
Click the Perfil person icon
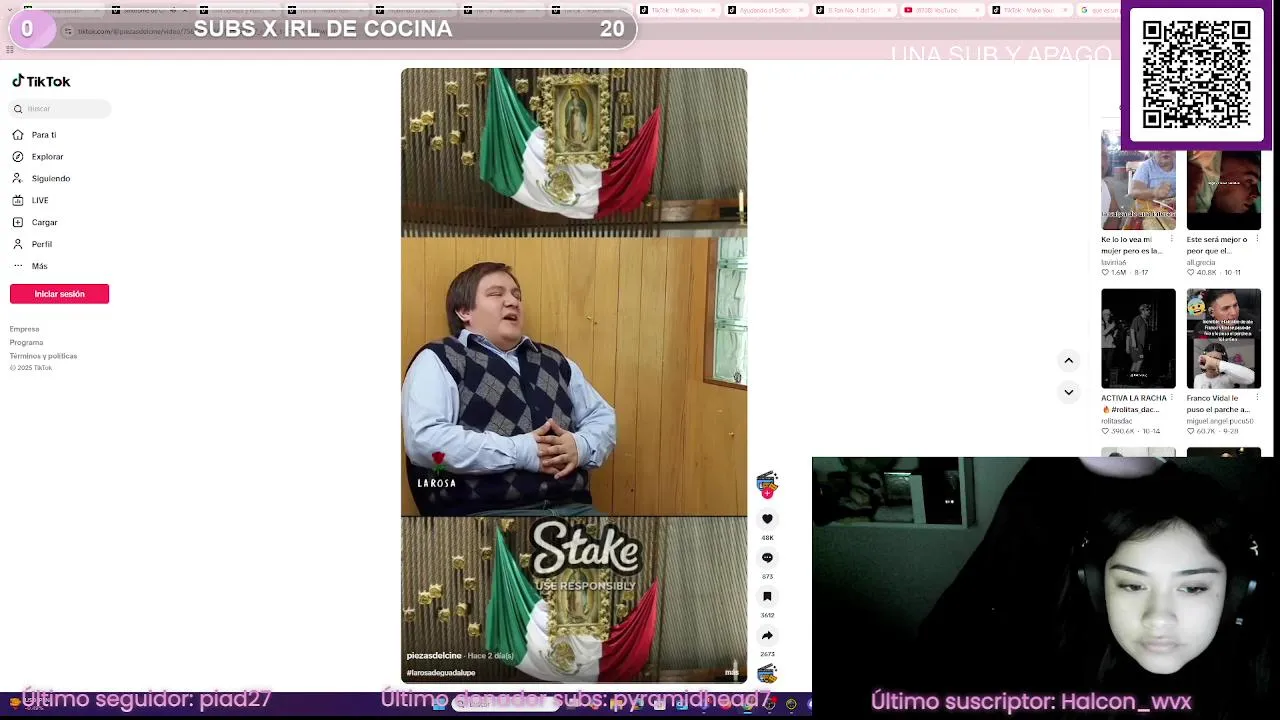coord(18,245)
